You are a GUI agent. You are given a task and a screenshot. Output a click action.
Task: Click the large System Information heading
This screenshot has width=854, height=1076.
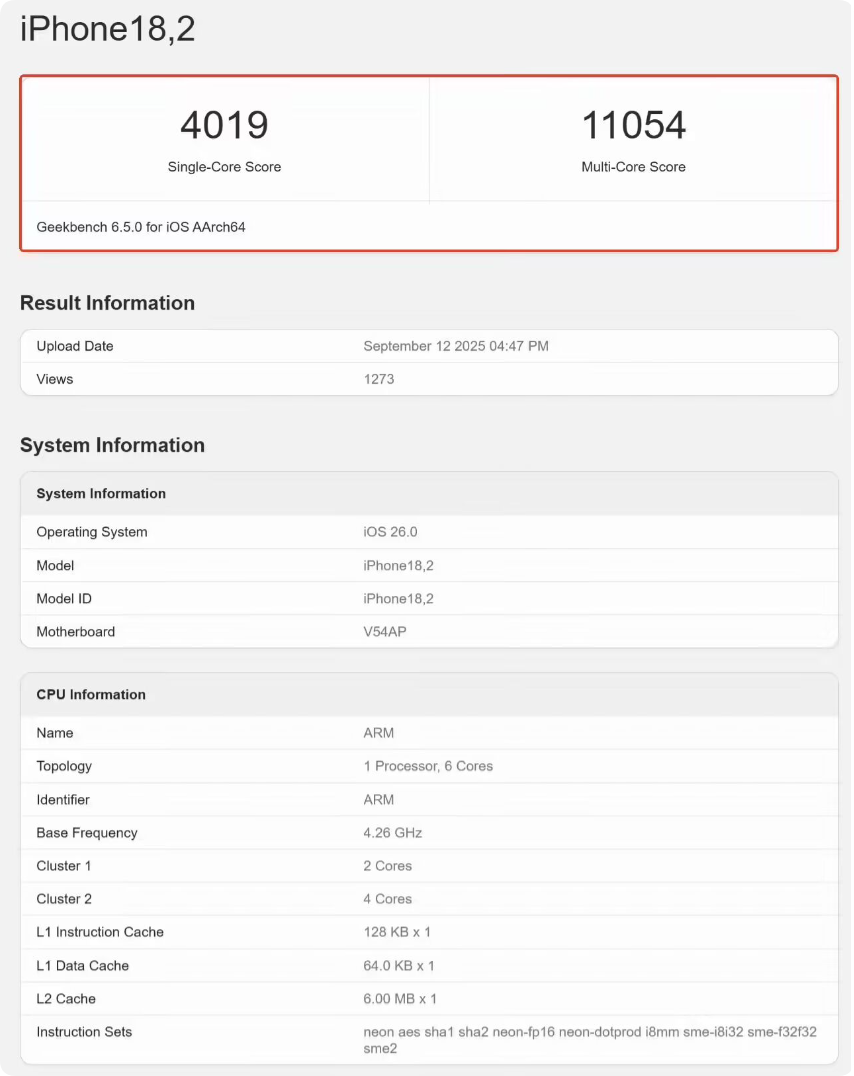pos(113,445)
